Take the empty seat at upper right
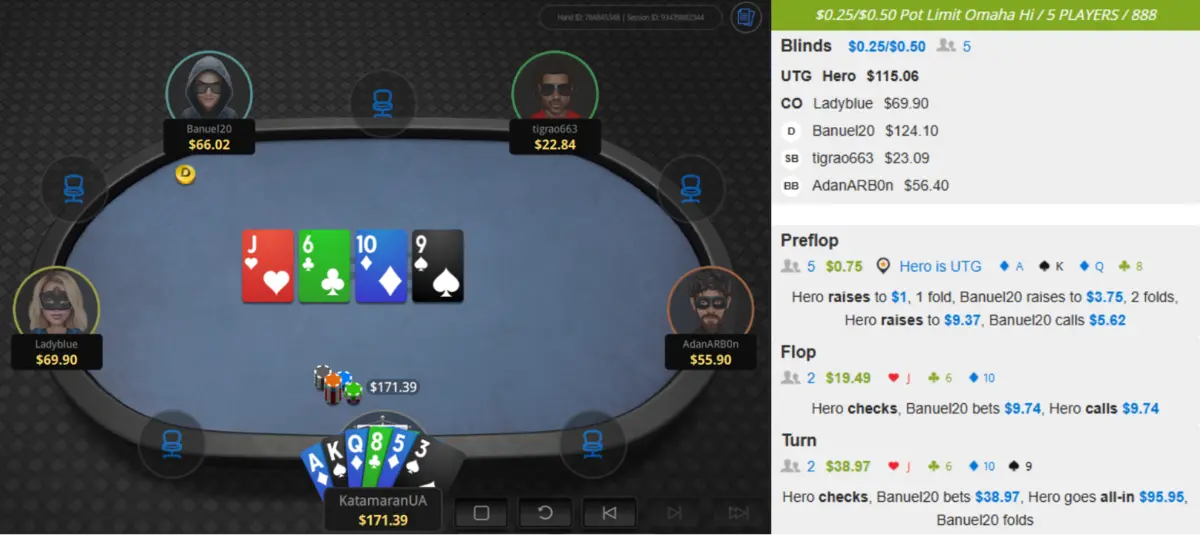Viewport: 1200px width, 535px height. [x=691, y=187]
